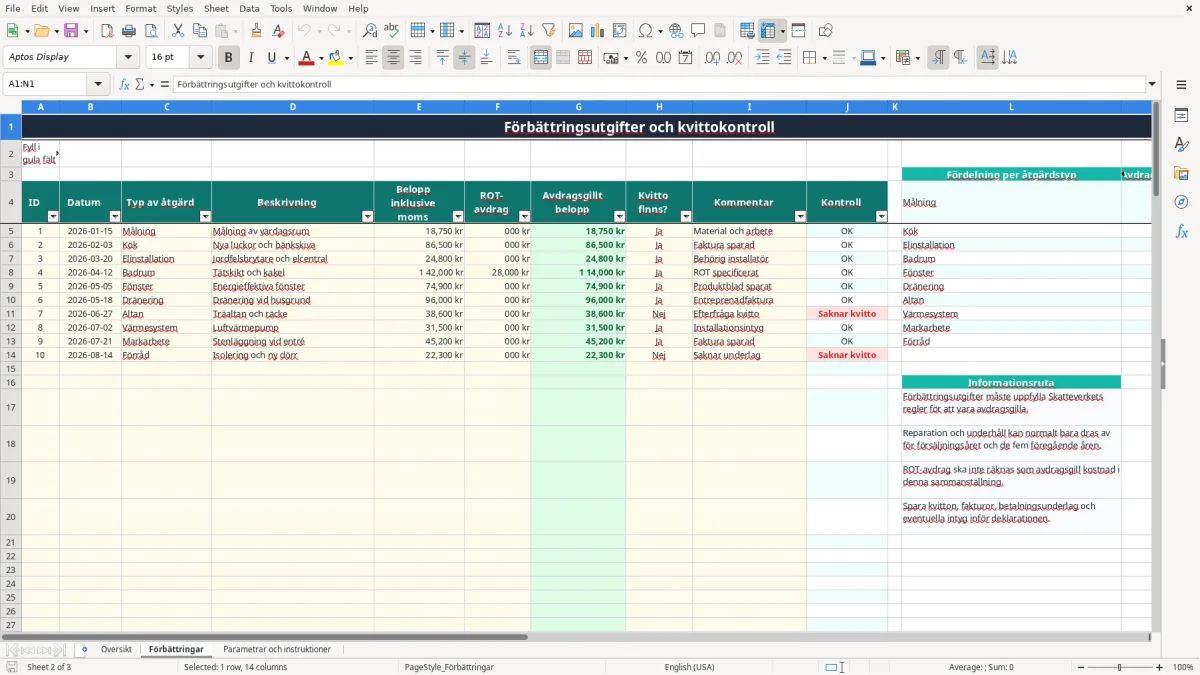Expand the Name Box dropdown

tap(98, 84)
